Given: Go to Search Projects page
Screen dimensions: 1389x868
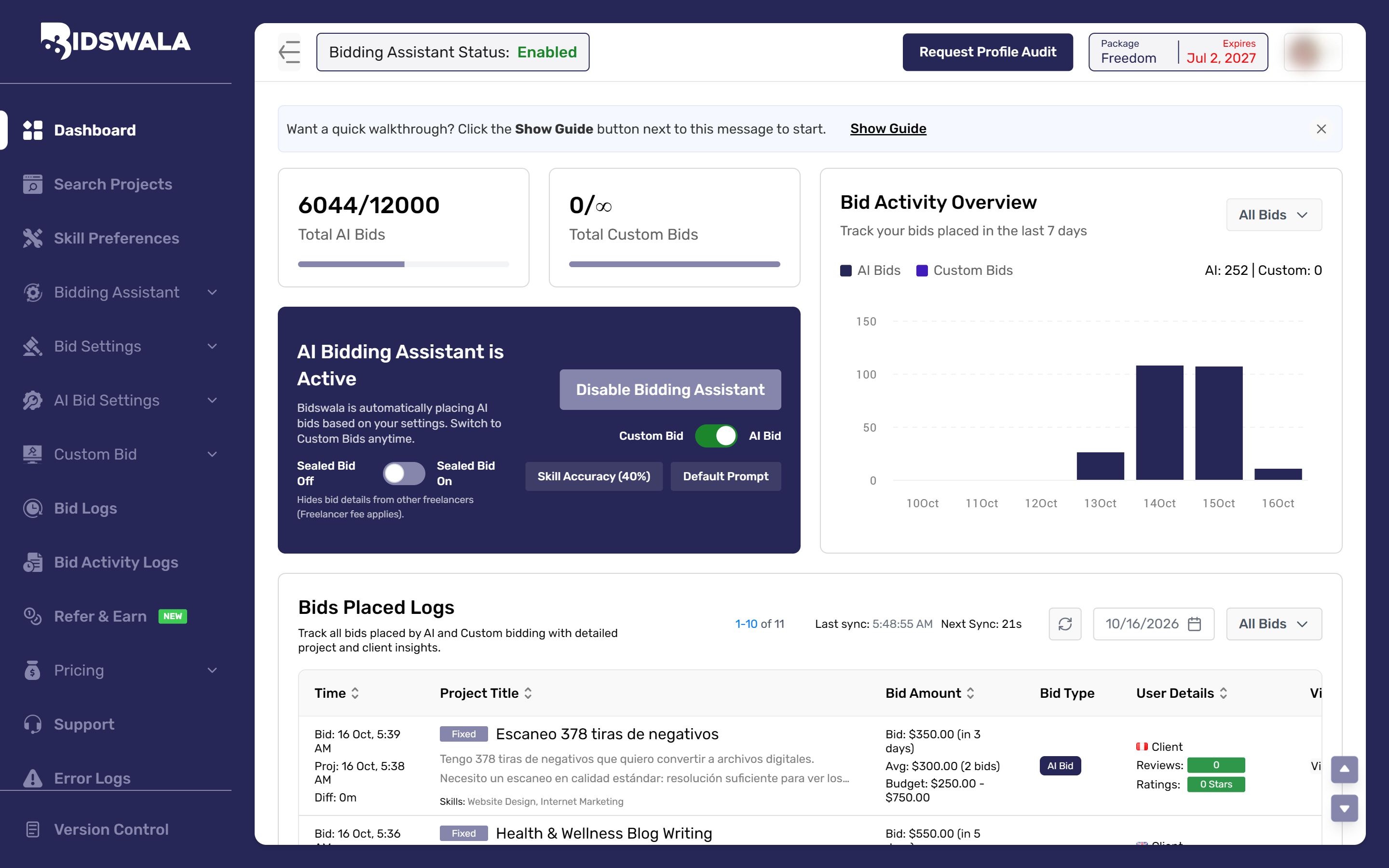Looking at the screenshot, I should [x=113, y=184].
